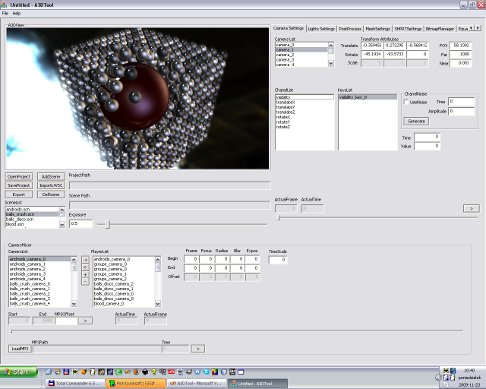This screenshot has width=486, height=389.
Task: Click the top CameraList scroll down arrow
Action: [331, 63]
